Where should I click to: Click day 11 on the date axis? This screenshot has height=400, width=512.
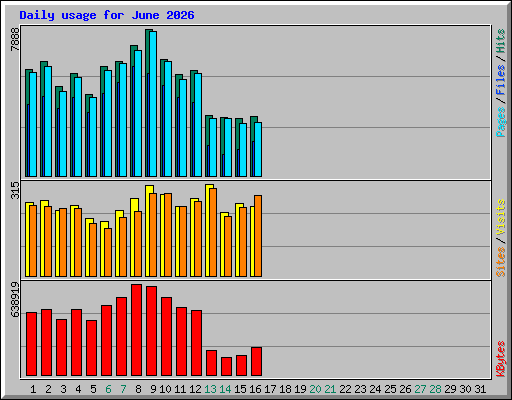point(180,389)
